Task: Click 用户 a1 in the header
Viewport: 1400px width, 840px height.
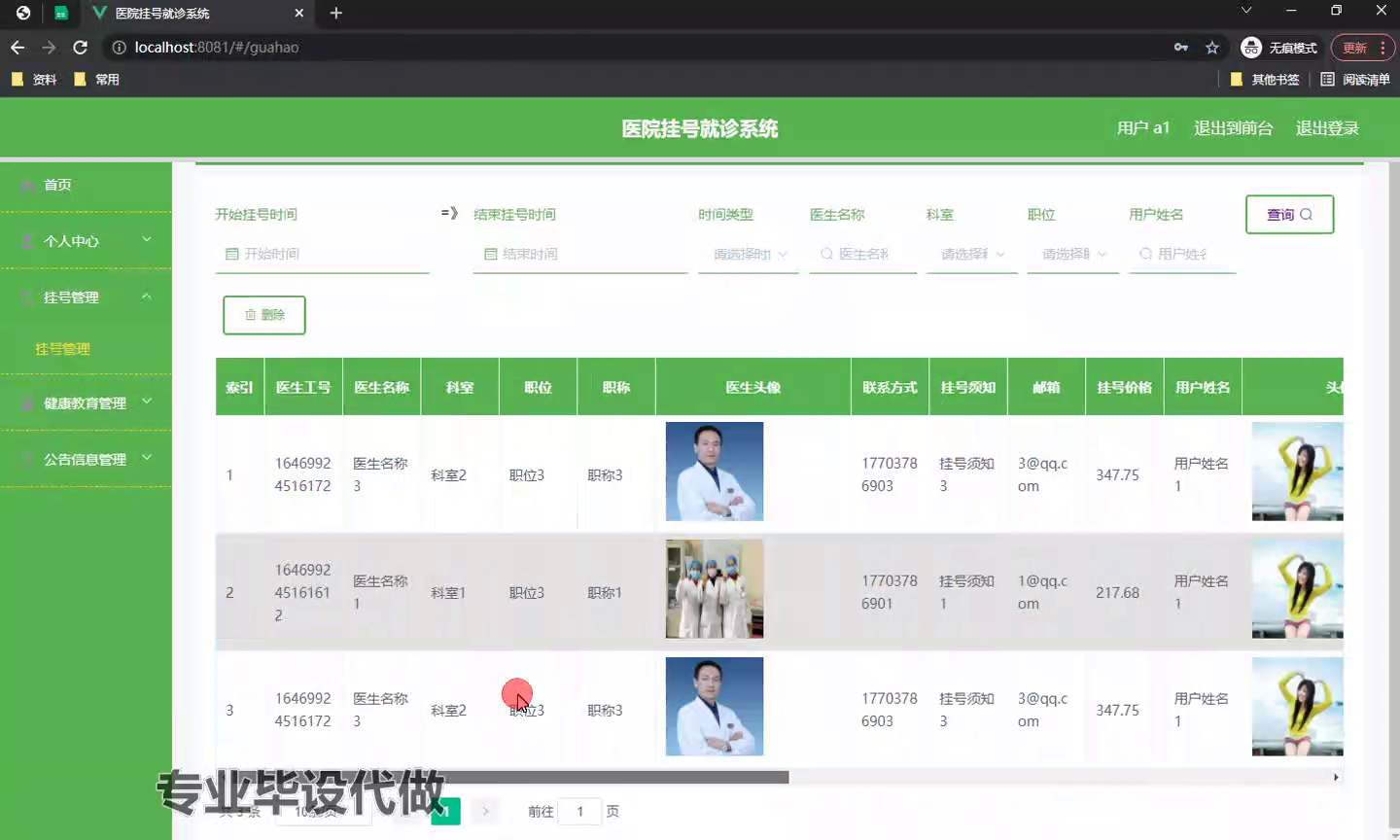Action: pos(1143,128)
